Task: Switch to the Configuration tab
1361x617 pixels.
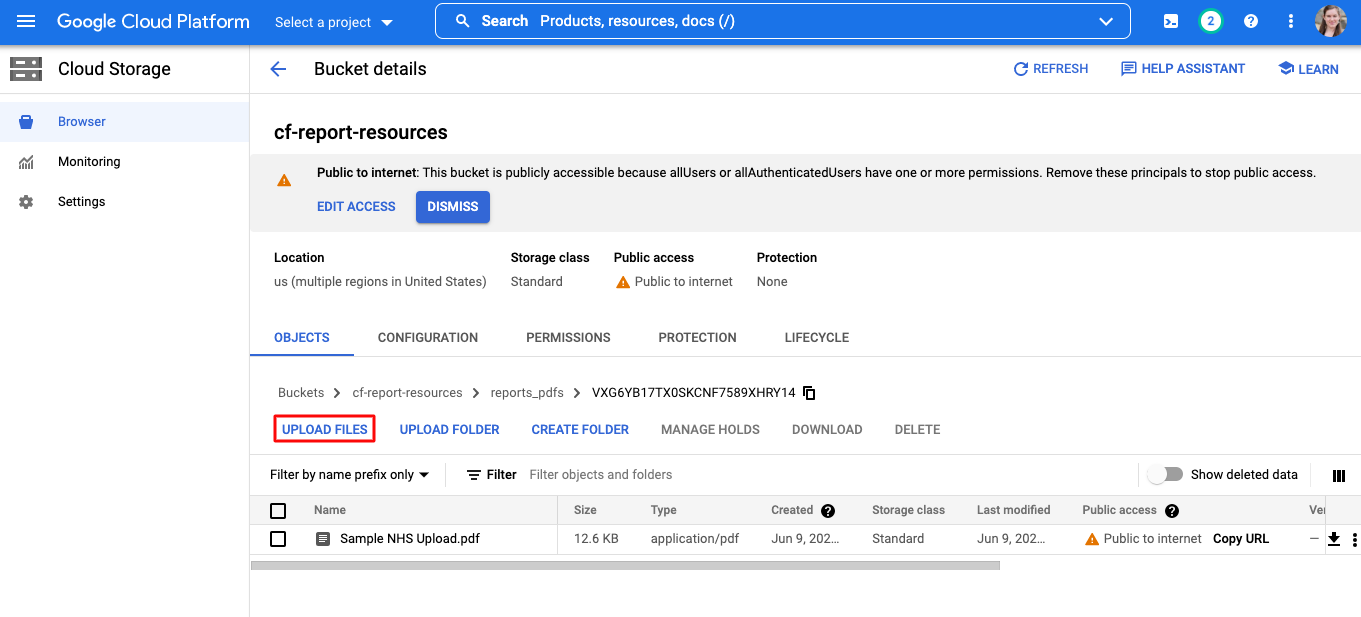Action: point(428,338)
